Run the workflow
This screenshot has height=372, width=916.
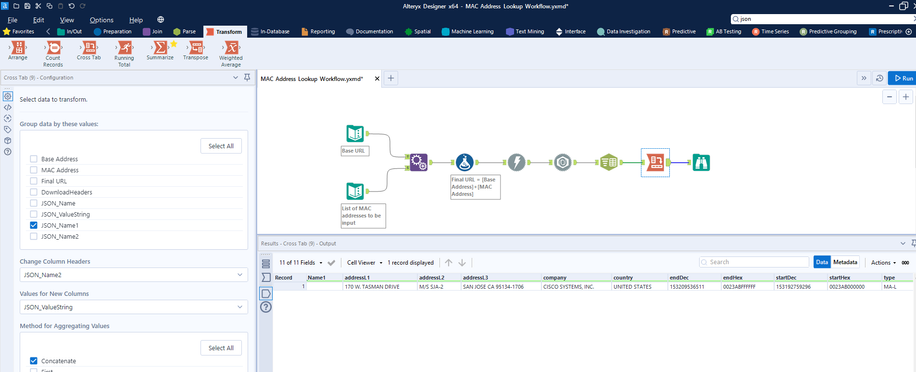(903, 78)
